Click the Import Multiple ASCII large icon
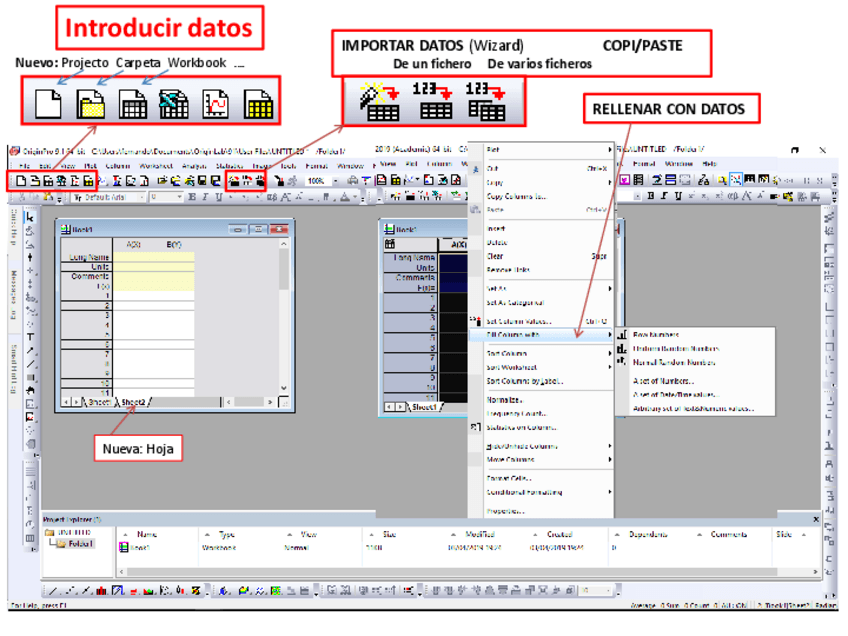 pos(489,102)
